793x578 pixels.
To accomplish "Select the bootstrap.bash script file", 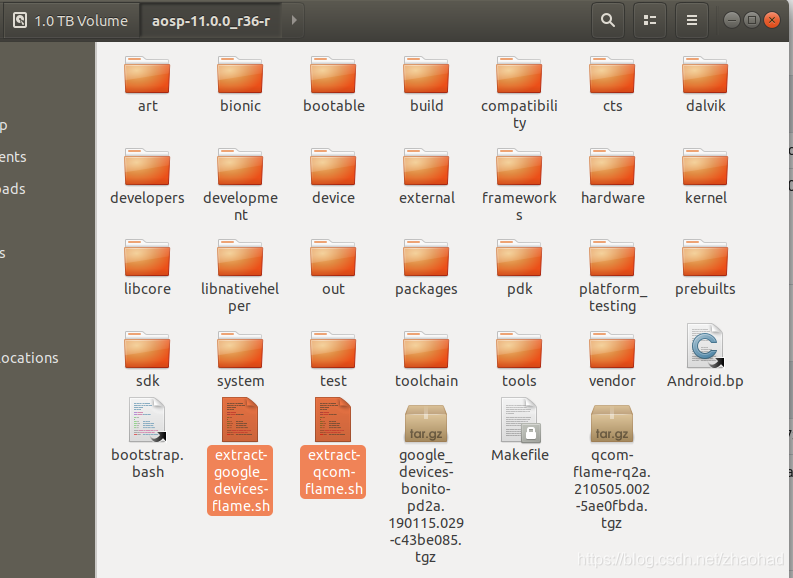I will tap(147, 420).
